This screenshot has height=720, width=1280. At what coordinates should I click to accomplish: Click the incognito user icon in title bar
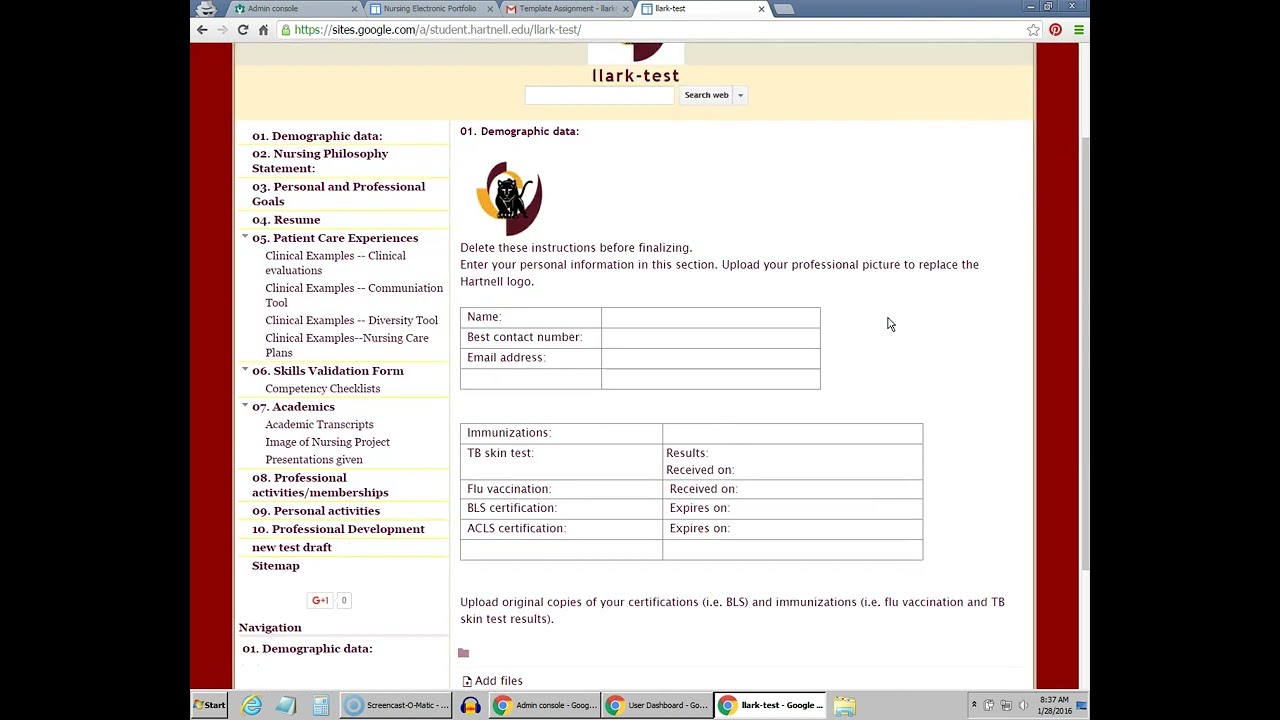click(206, 8)
